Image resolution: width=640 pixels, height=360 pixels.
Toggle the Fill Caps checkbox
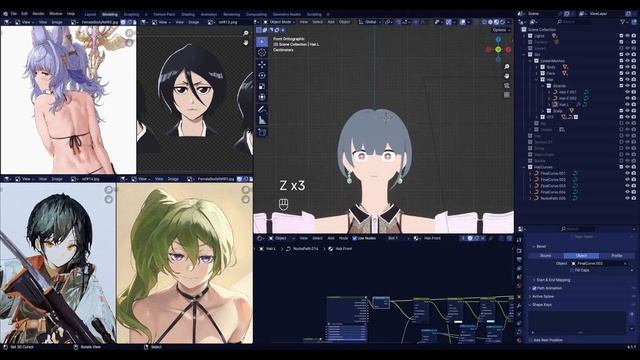pyautogui.click(x=572, y=270)
